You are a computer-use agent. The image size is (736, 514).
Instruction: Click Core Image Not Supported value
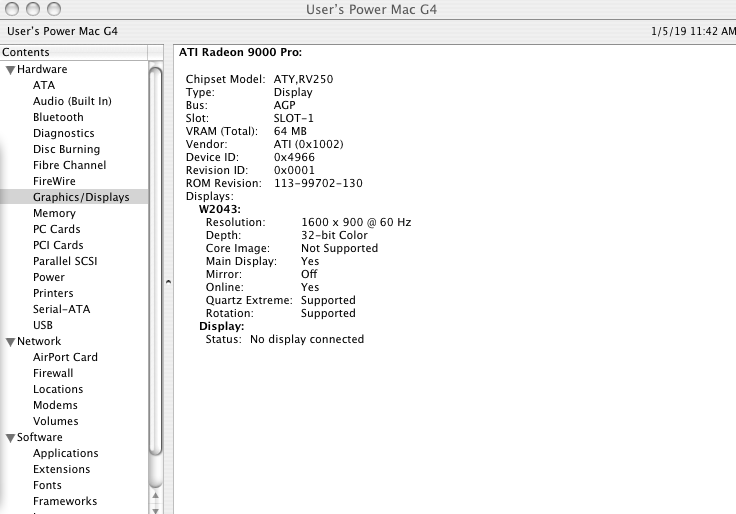point(339,248)
